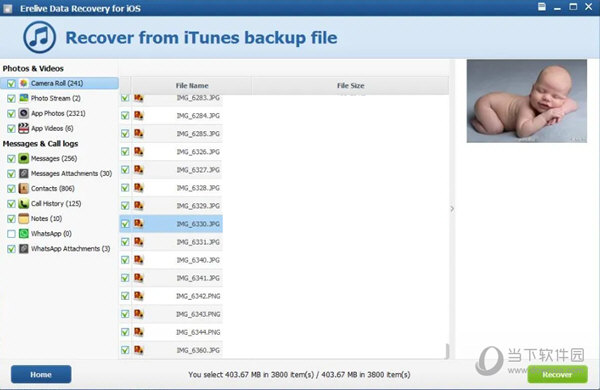Uncheck the Messages (256) checkbox
Viewport: 600px width, 390px height.
(11, 159)
